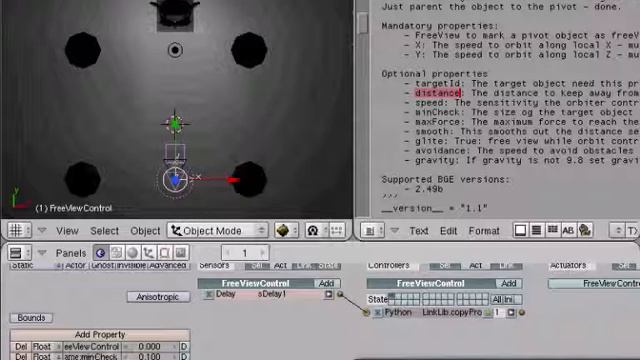Toggle the Anisotropic button
640x360 pixels.
tap(158, 297)
